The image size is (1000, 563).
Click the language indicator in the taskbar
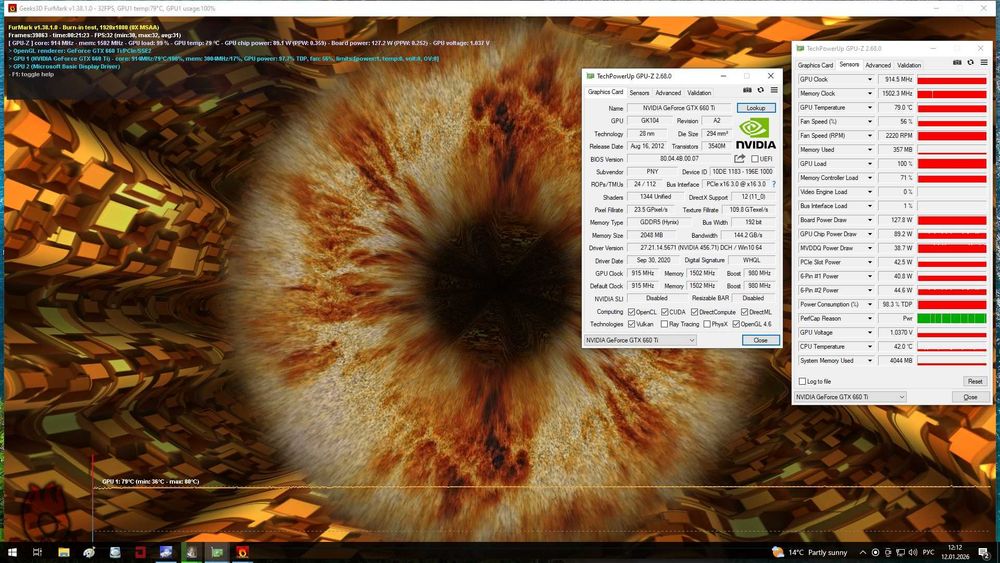[929, 552]
